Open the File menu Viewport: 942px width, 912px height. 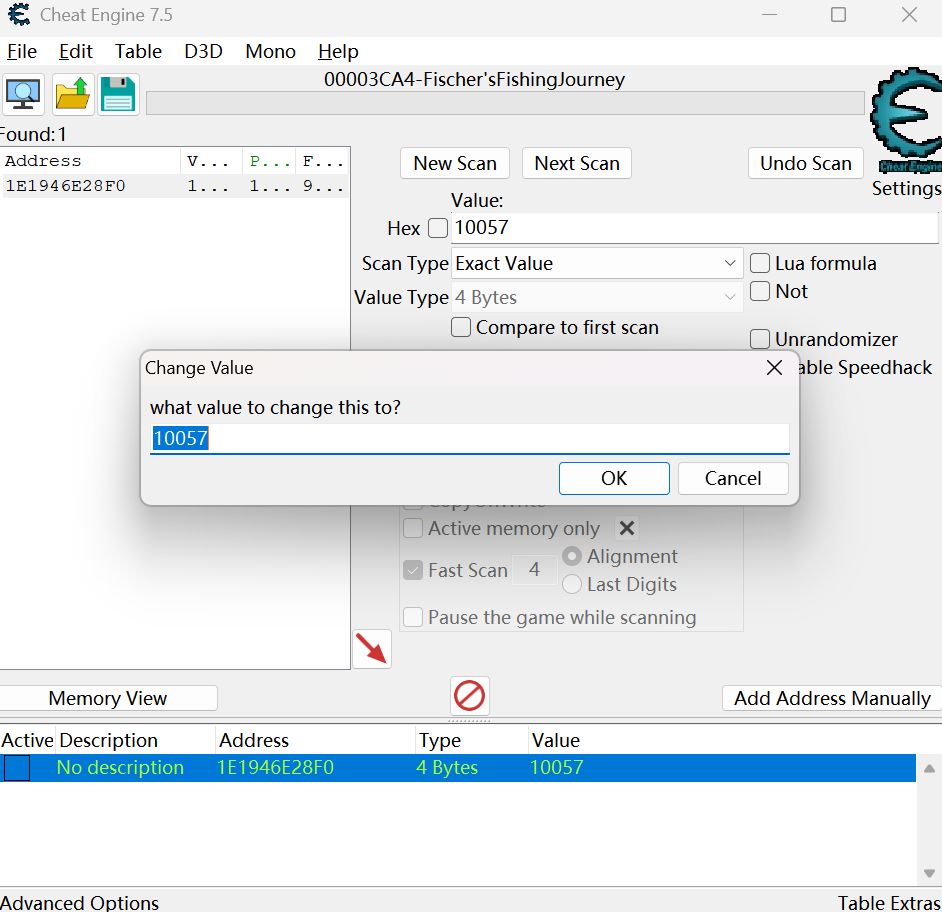point(22,52)
